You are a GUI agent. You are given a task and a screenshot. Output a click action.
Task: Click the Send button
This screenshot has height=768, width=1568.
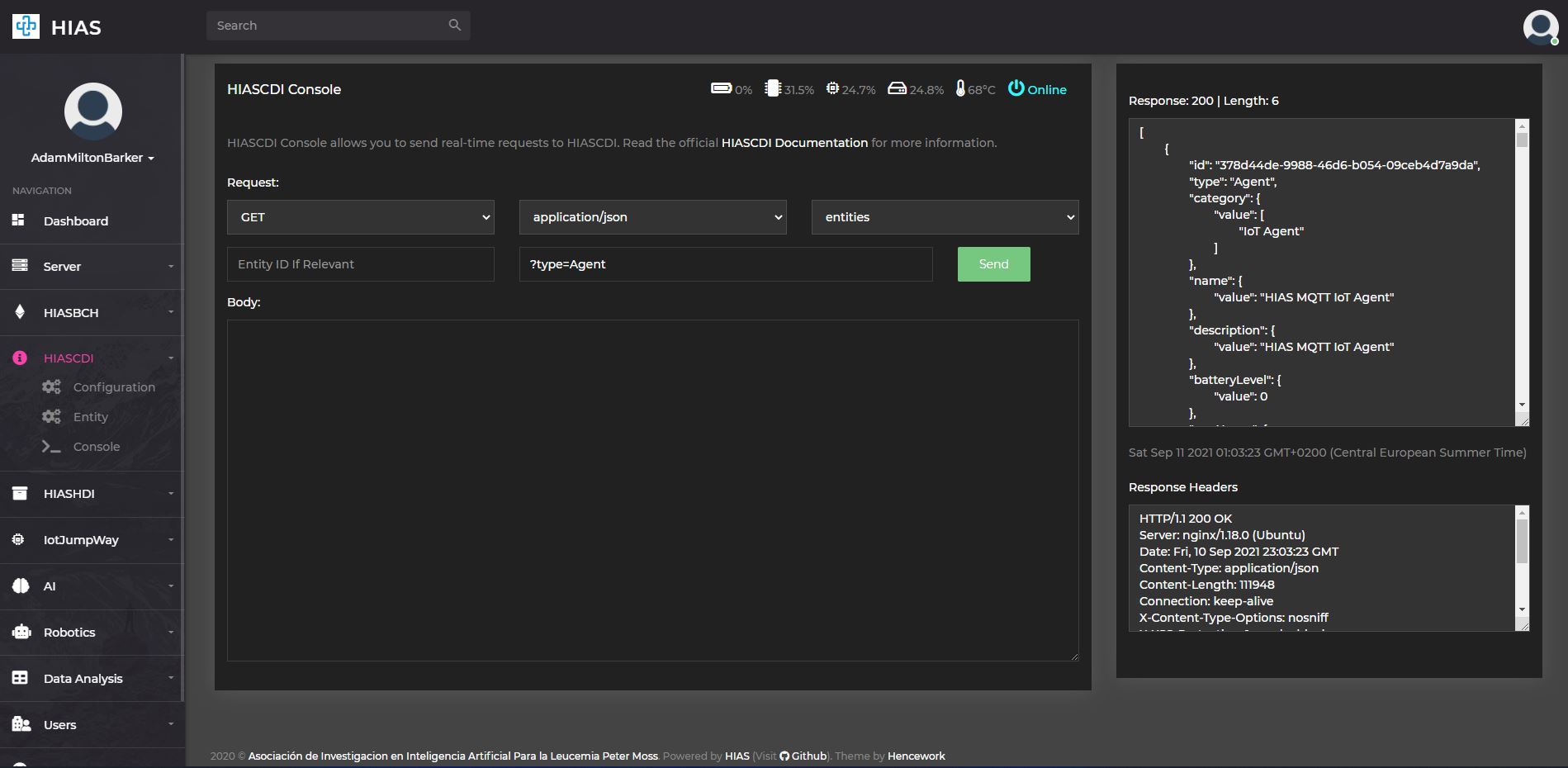point(994,264)
